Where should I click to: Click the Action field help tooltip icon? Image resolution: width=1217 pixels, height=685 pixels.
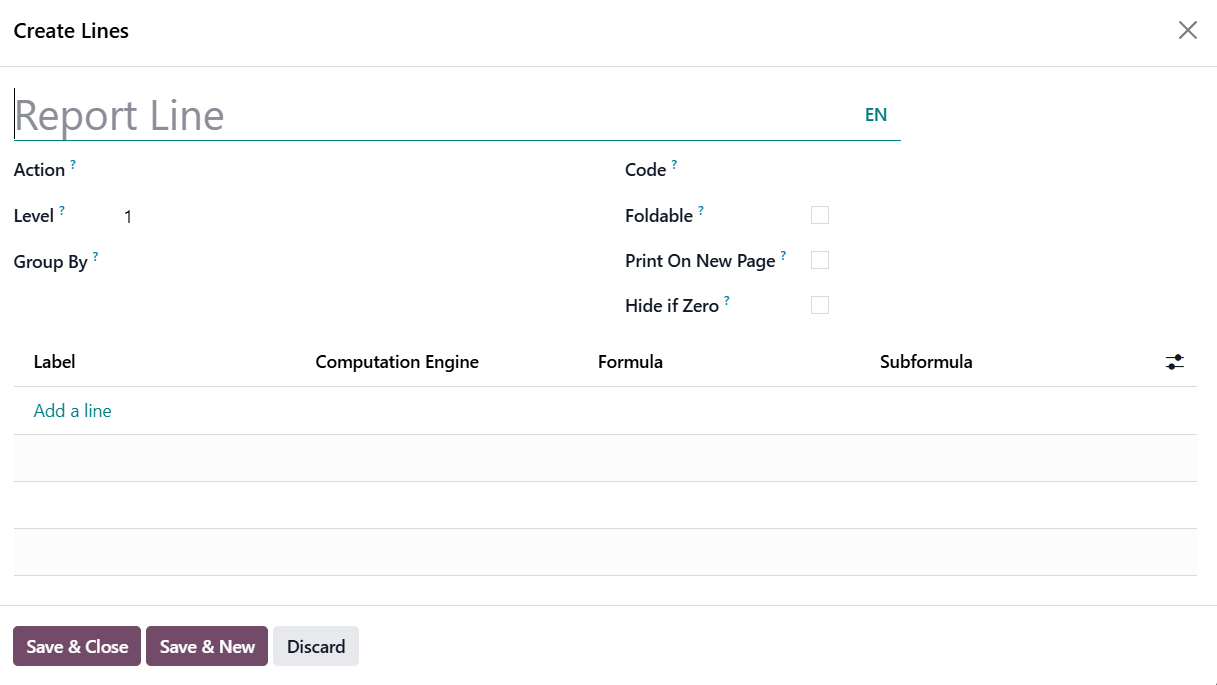tap(73, 164)
